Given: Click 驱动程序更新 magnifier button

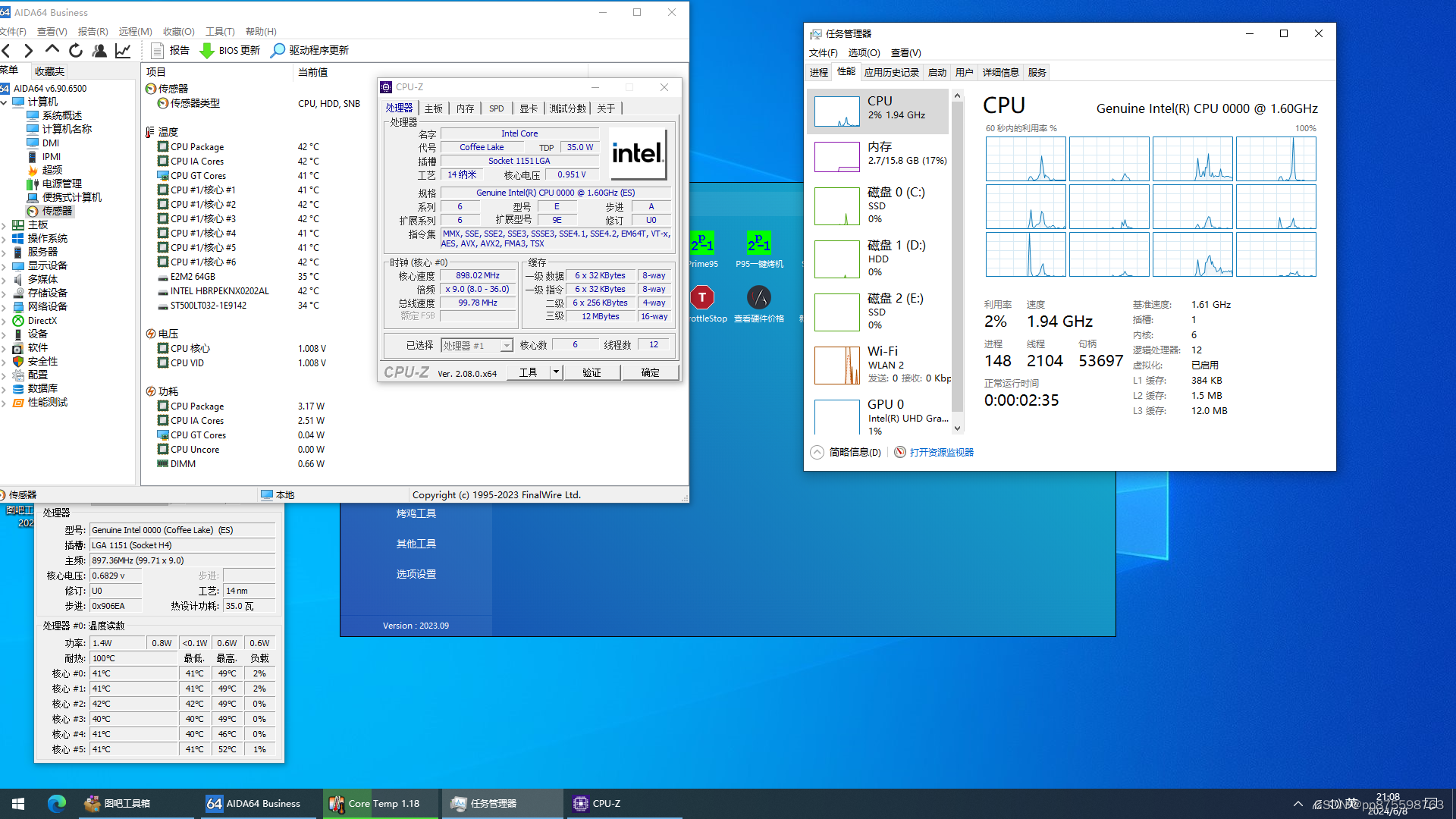Looking at the screenshot, I should tap(310, 51).
